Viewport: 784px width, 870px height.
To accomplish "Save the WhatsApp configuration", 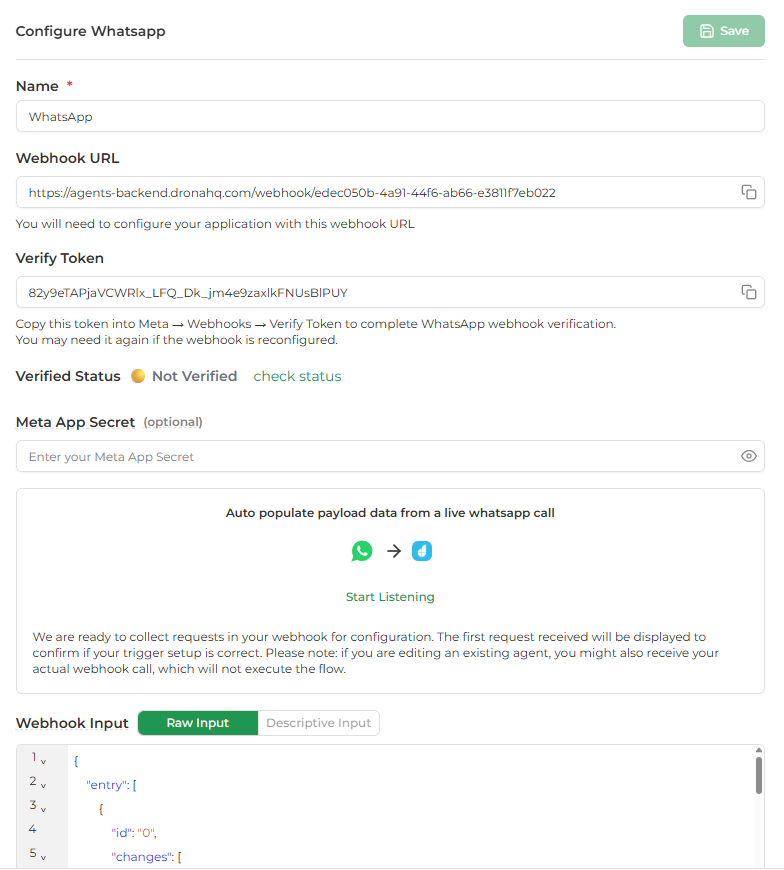I will (723, 31).
